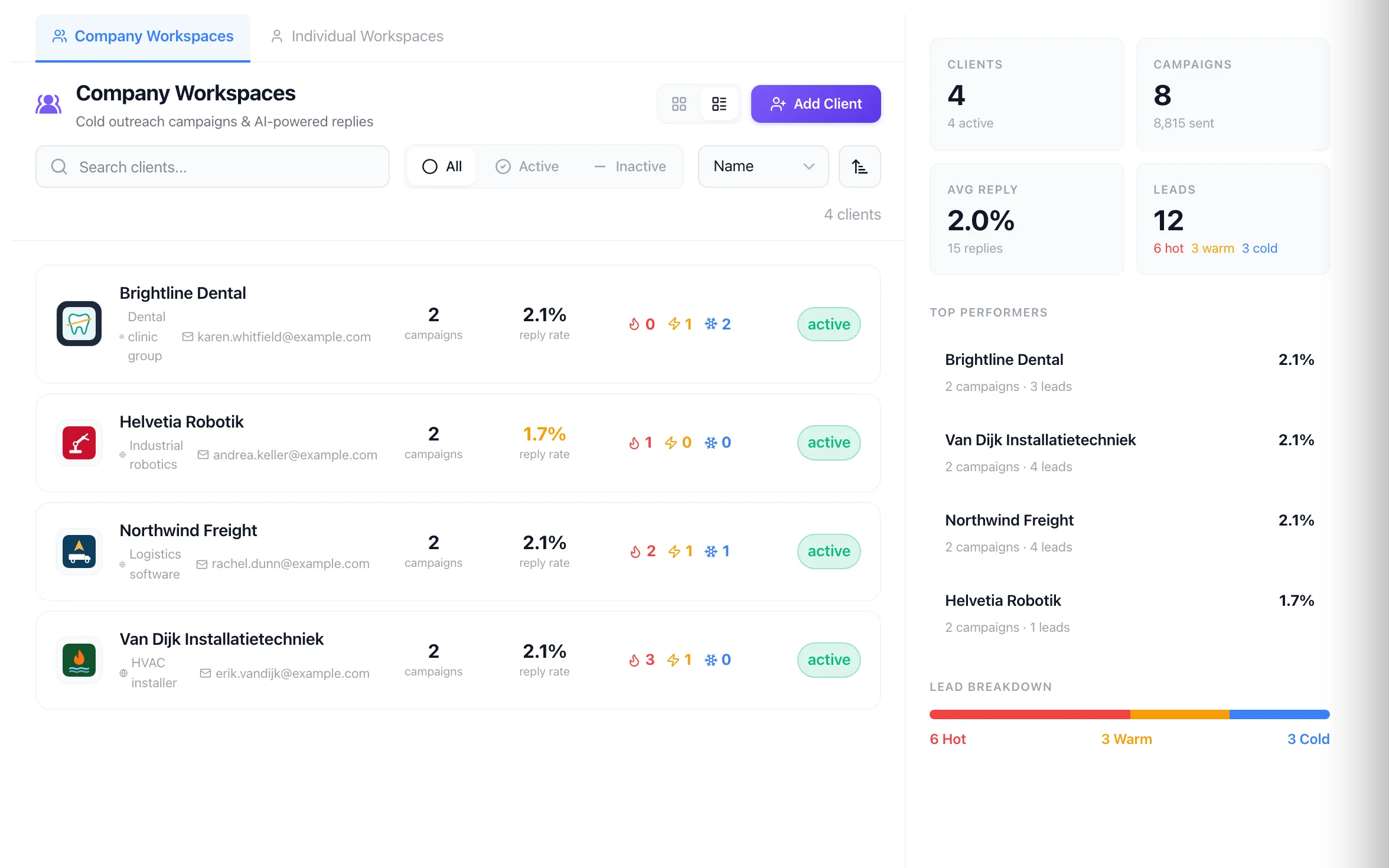Click active badge for Van Dijk Installatietechniek
The height and width of the screenshot is (868, 1389).
829,660
